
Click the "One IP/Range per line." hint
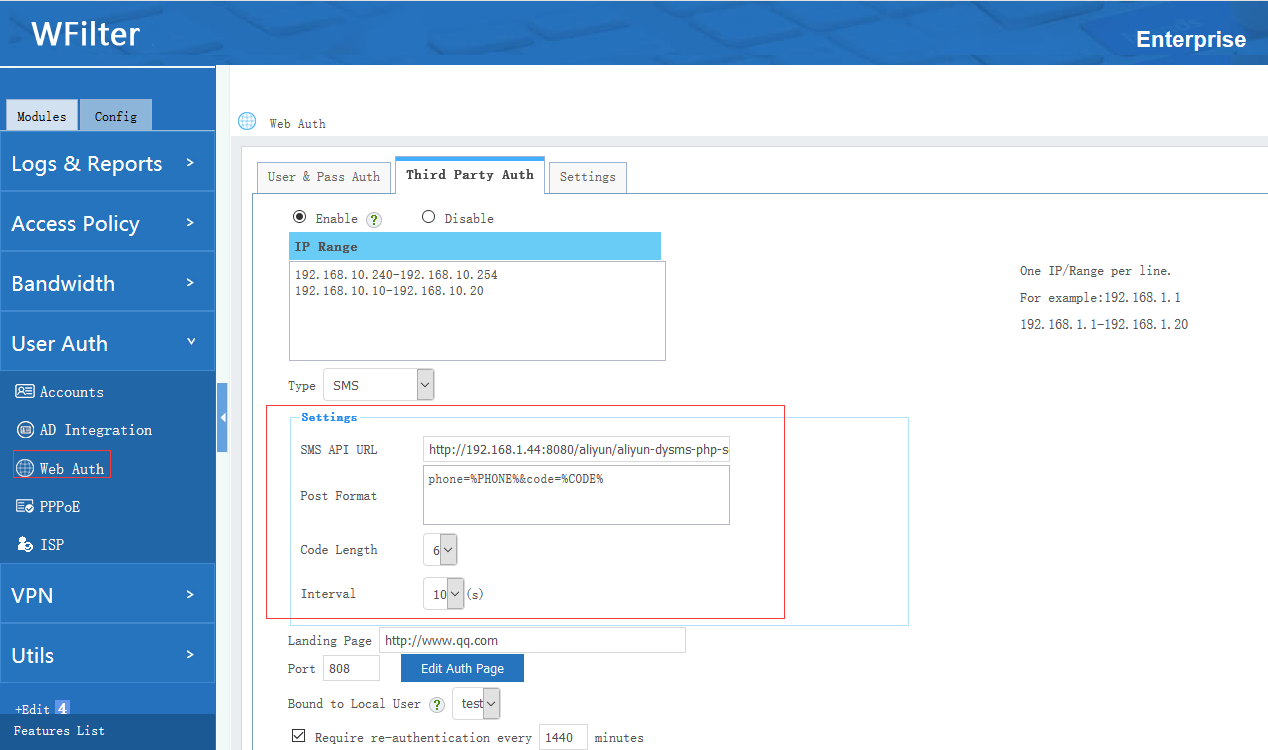1095,271
